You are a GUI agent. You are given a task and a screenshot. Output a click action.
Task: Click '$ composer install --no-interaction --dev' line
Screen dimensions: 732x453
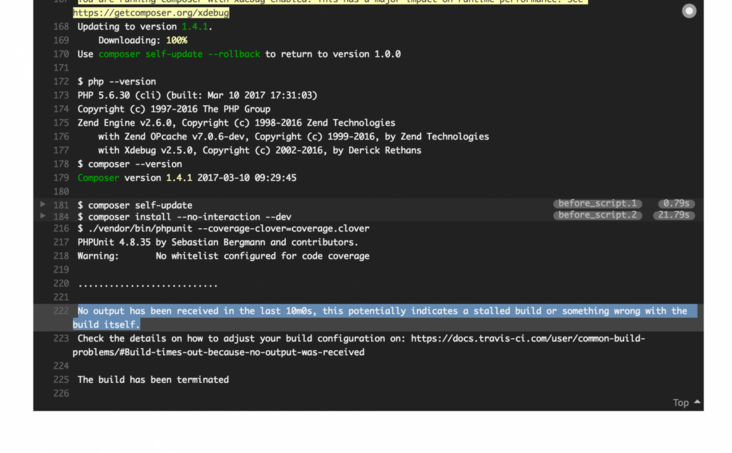(184, 217)
